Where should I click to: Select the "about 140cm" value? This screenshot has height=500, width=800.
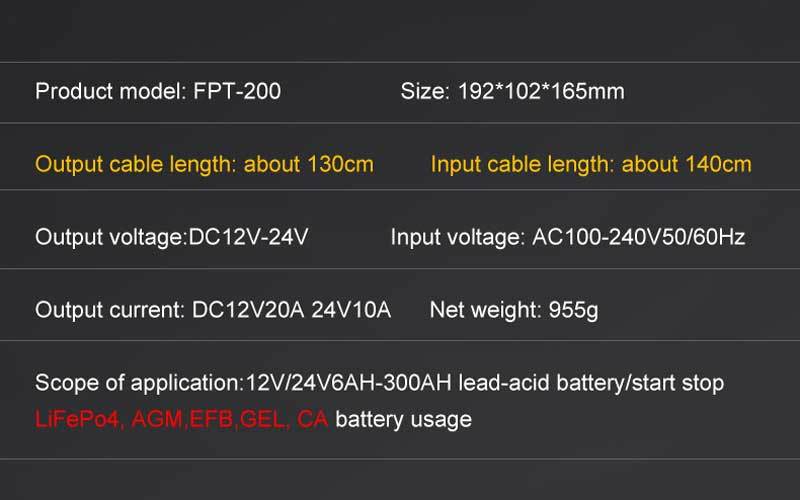686,164
